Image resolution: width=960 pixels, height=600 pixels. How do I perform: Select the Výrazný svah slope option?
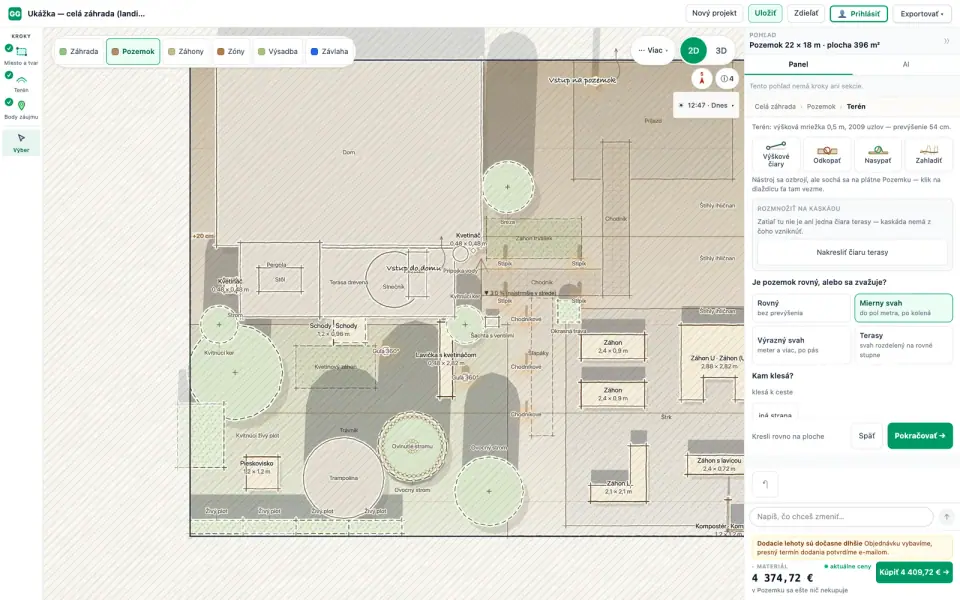point(801,345)
